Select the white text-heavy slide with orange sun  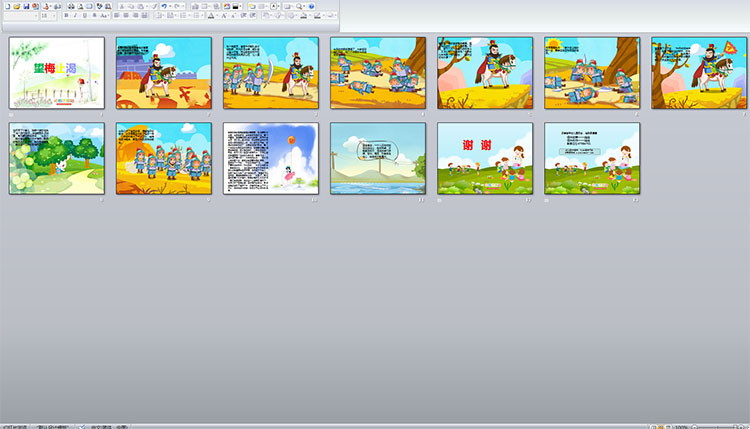[271, 158]
